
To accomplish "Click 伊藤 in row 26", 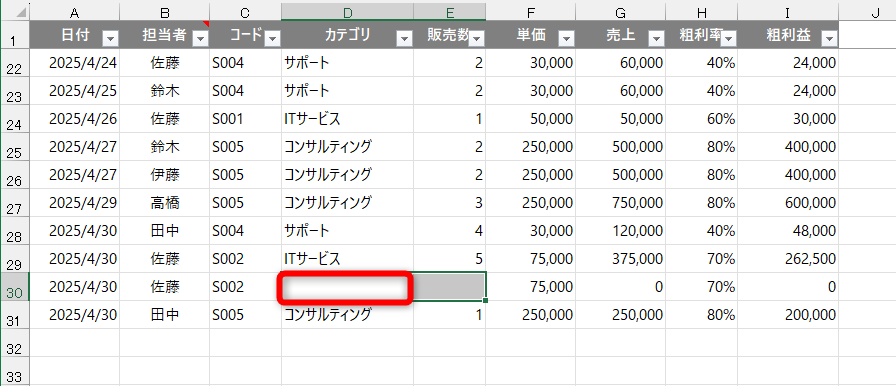I will click(x=165, y=175).
